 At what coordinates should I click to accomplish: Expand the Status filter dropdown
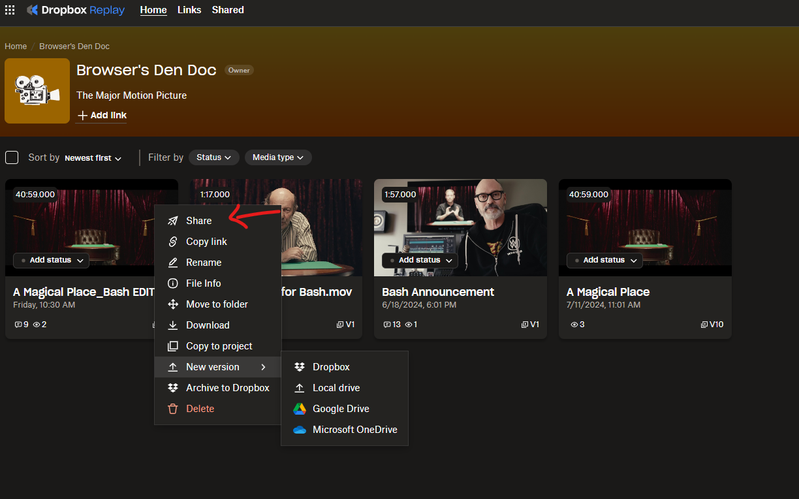(x=214, y=158)
